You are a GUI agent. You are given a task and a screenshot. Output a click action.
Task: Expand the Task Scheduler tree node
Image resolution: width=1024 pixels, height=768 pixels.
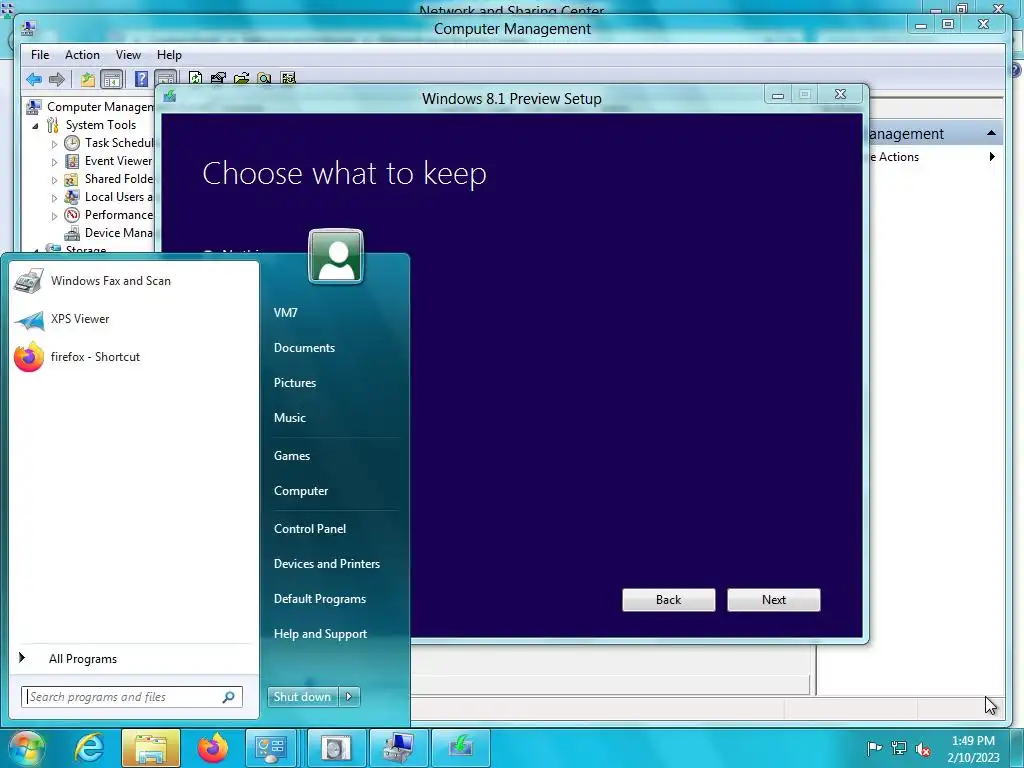(55, 144)
